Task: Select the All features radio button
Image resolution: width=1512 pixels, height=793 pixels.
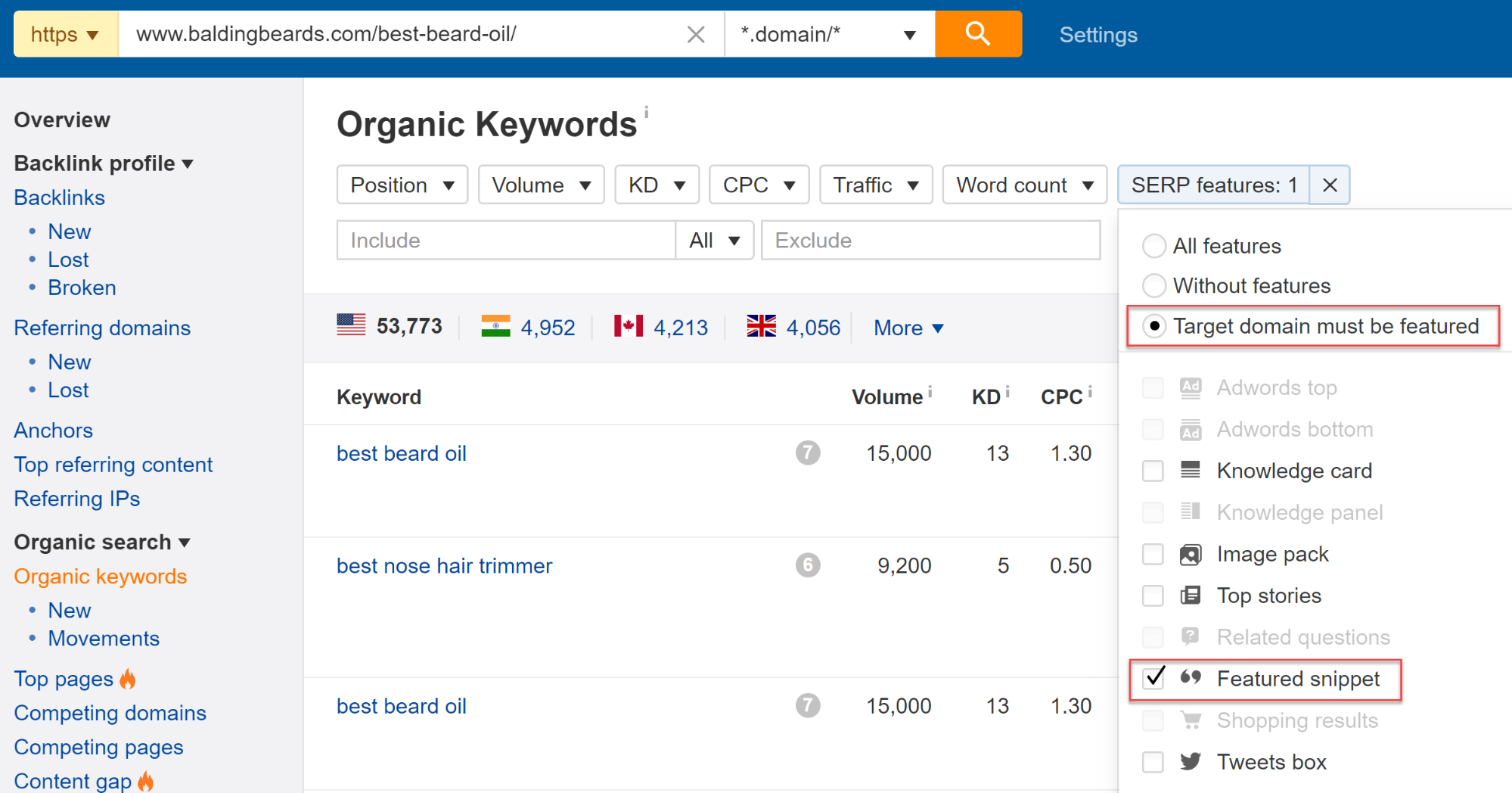Action: point(1154,246)
